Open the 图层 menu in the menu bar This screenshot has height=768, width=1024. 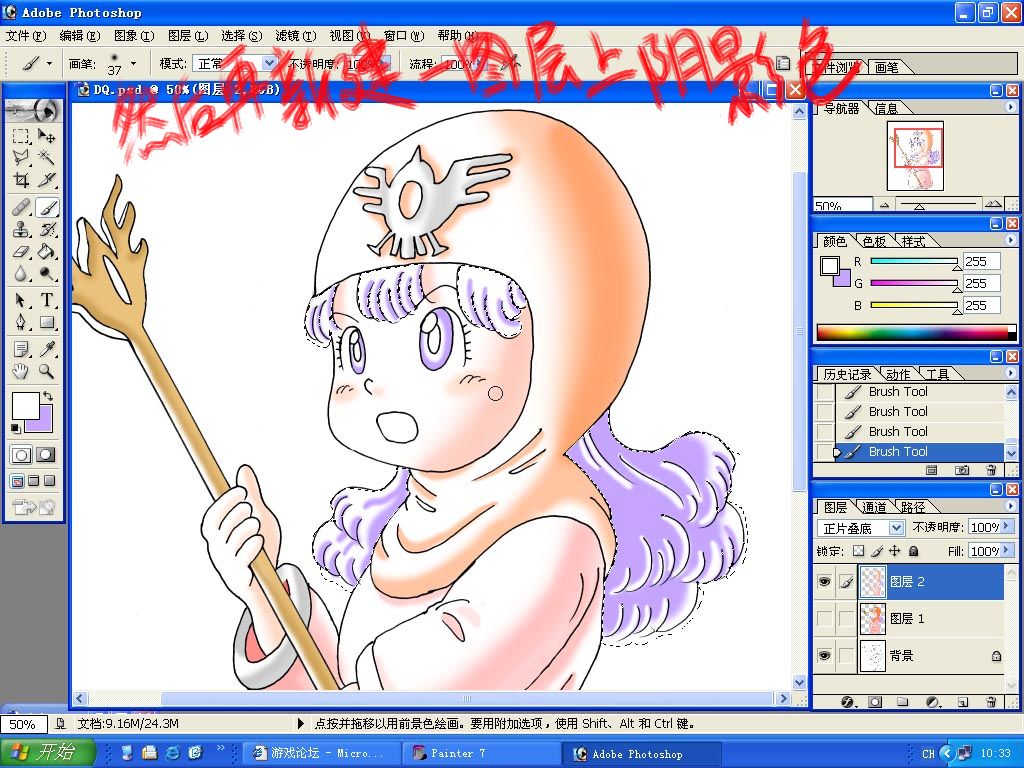click(188, 35)
